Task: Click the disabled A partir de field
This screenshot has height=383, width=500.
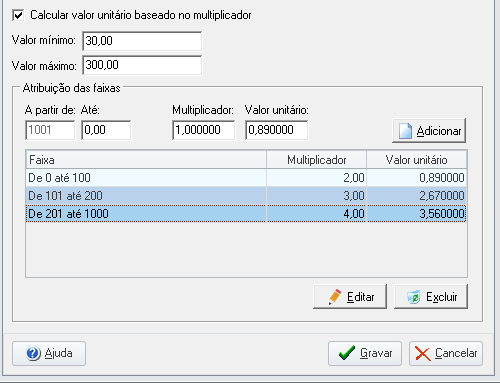Action: click(50, 130)
